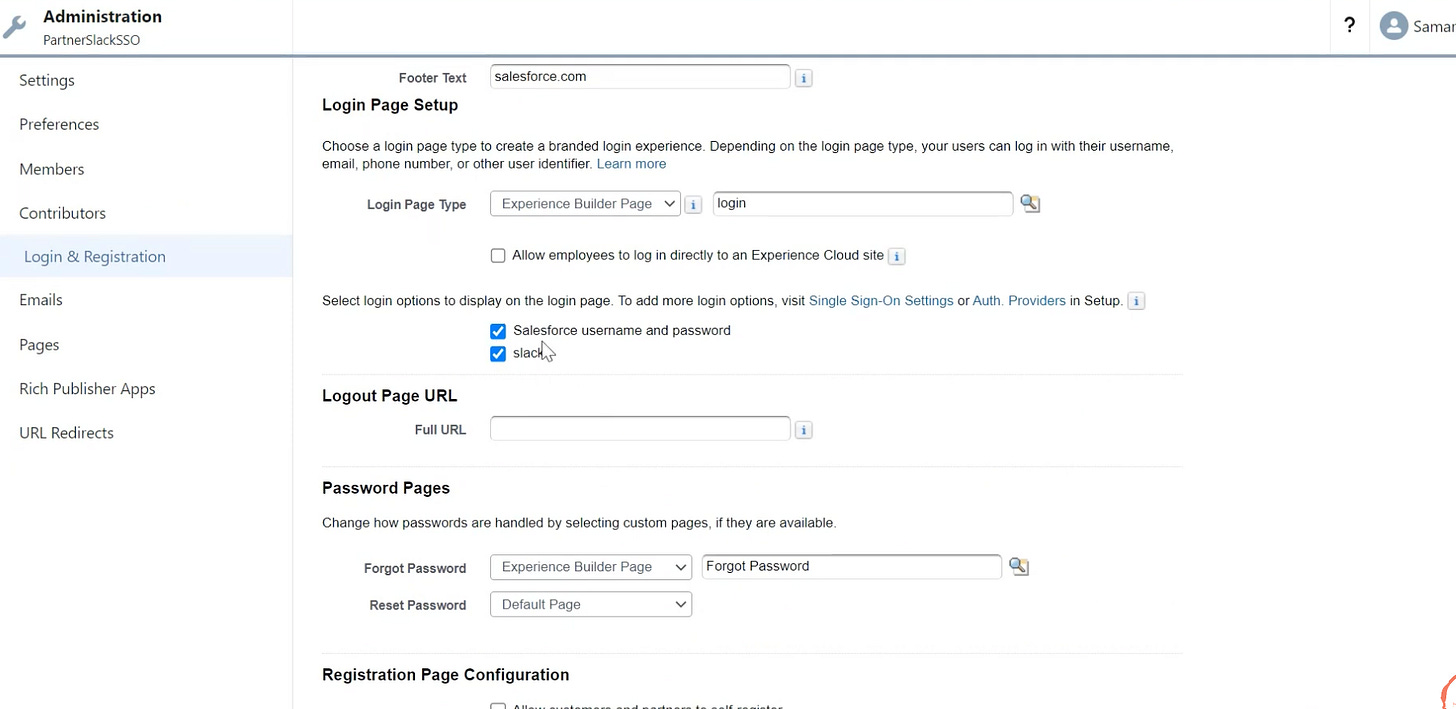Screen dimensions: 1456x709
Task: Open the help question mark icon
Action: click(1349, 26)
